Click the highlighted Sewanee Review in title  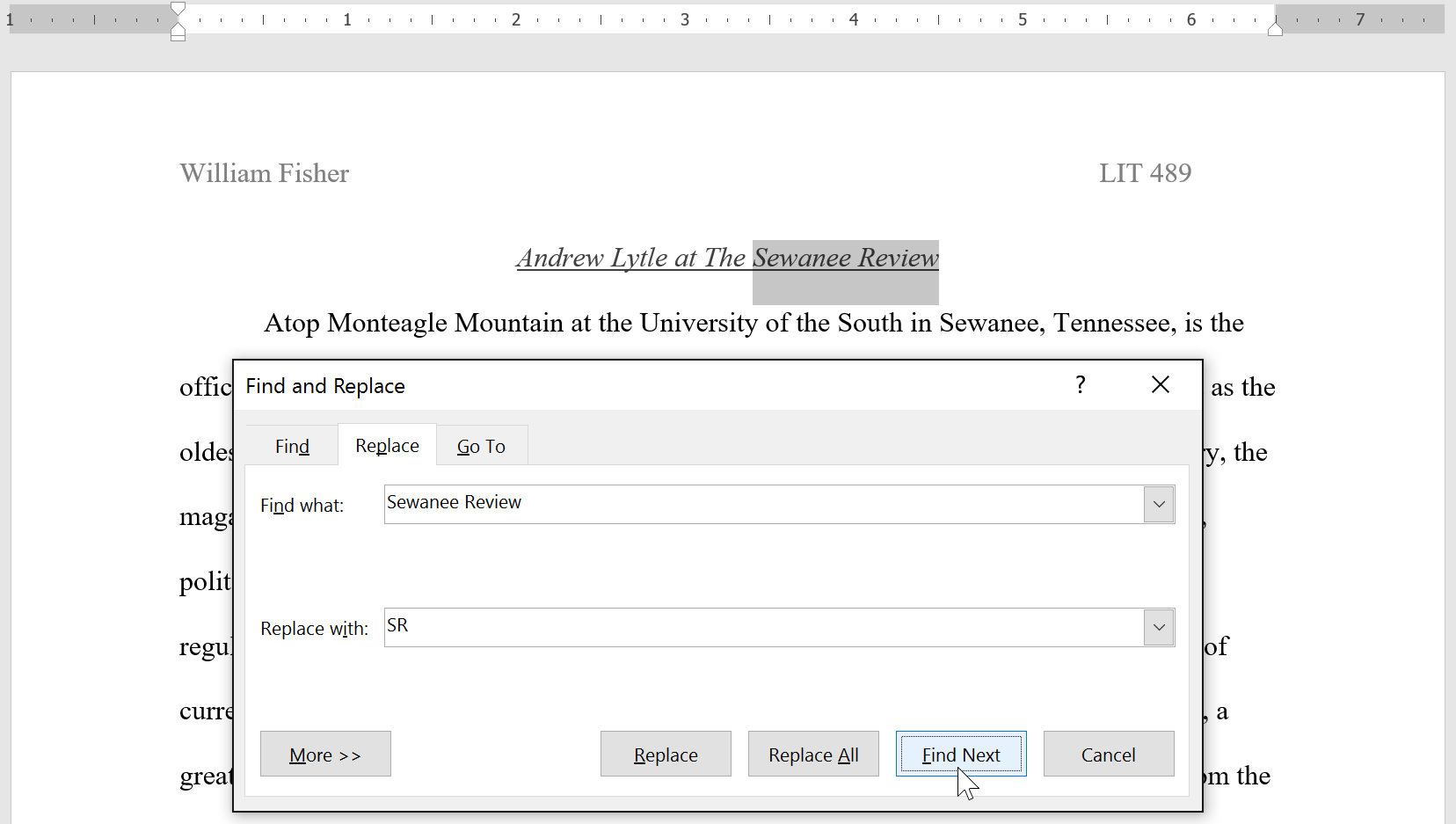click(844, 258)
